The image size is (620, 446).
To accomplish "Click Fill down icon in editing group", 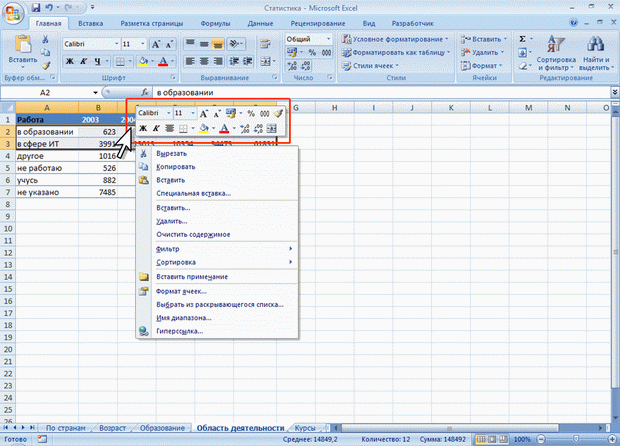I will (522, 52).
